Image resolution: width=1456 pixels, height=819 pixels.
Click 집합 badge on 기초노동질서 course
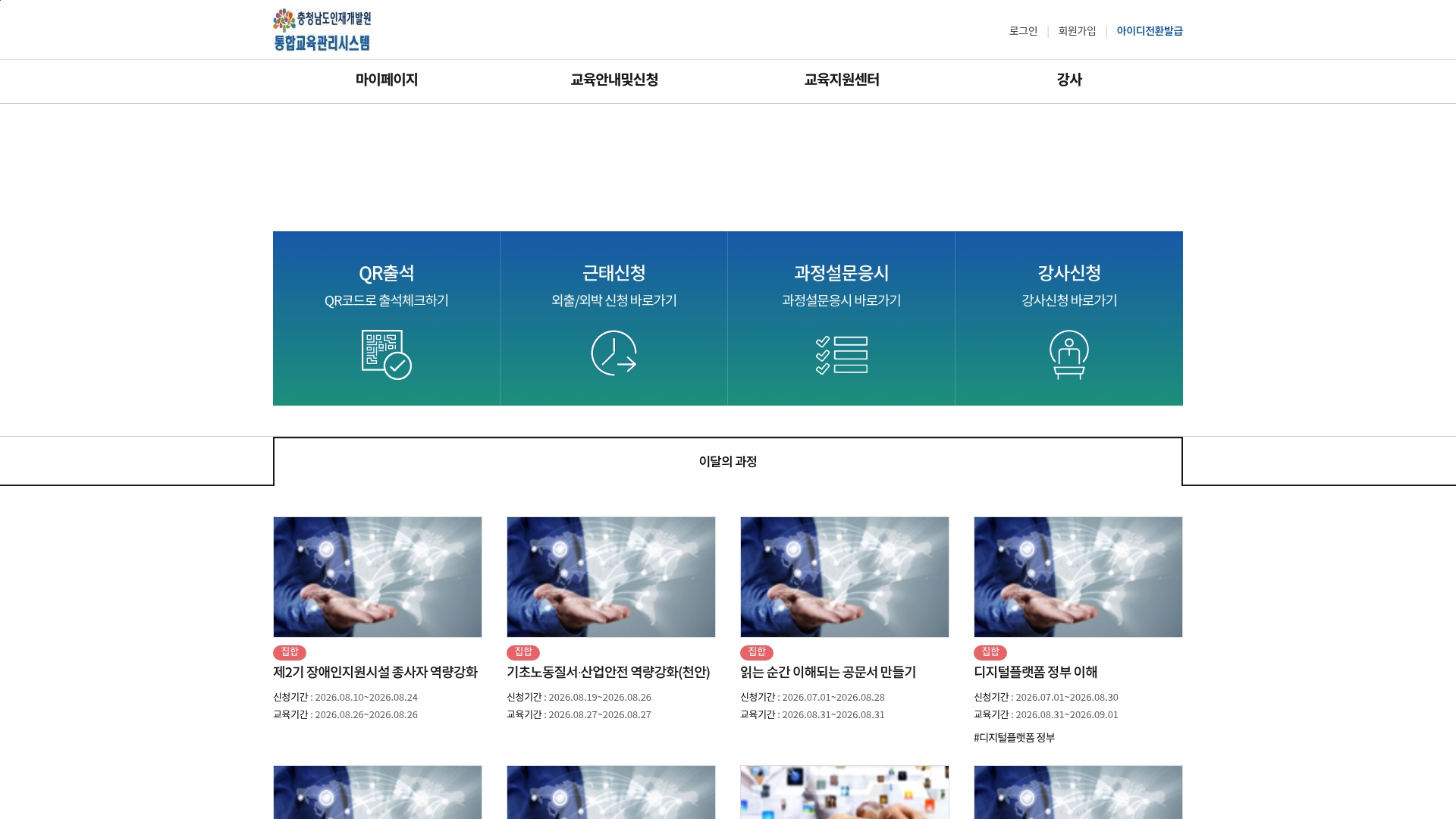[523, 652]
